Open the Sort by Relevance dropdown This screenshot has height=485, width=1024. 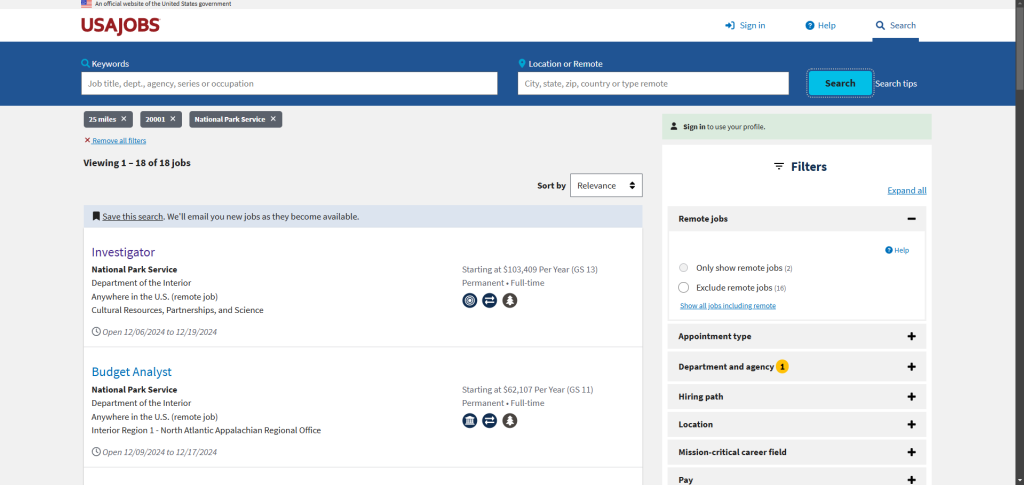[x=606, y=185]
